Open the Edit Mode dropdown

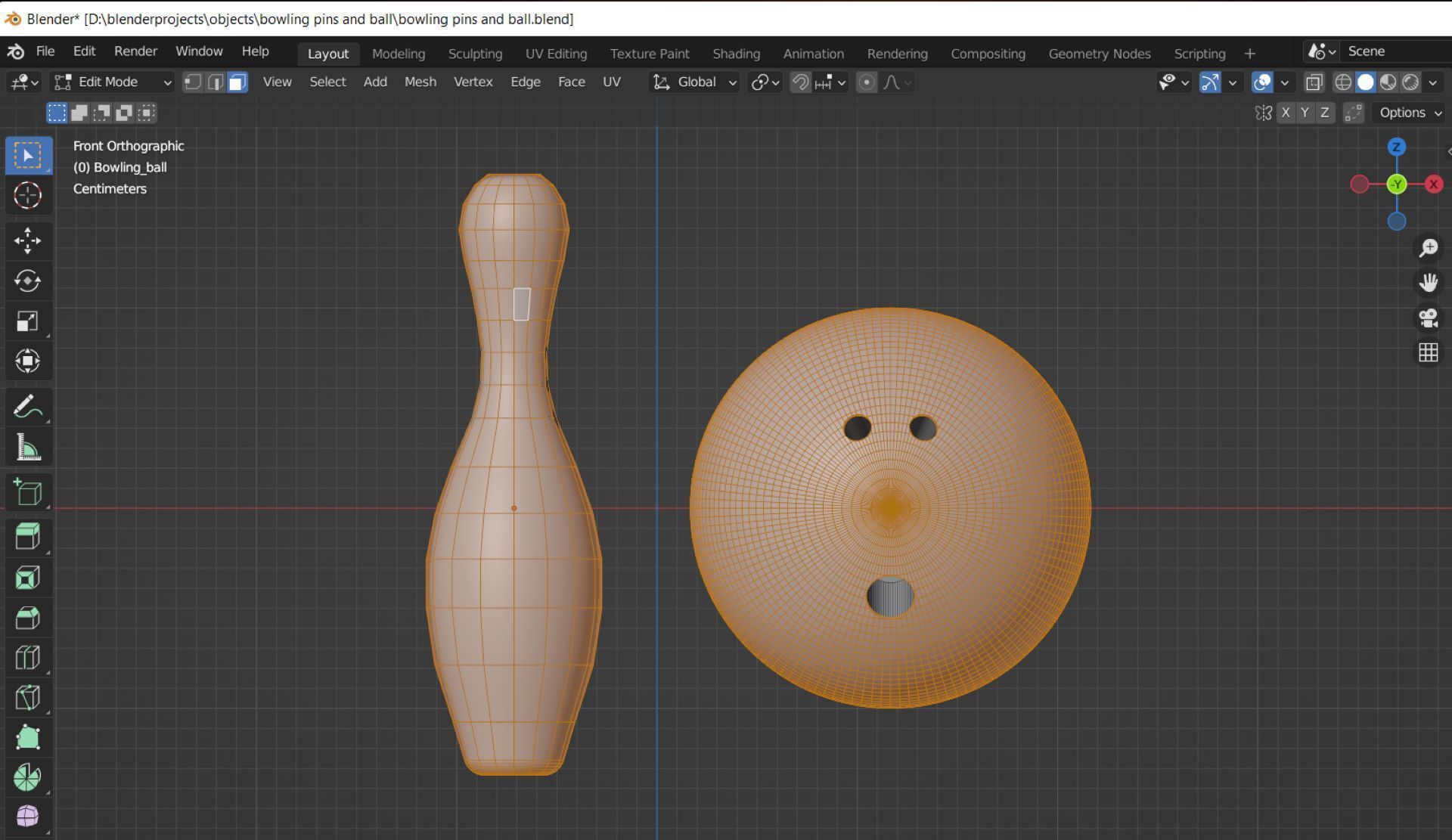tap(113, 82)
